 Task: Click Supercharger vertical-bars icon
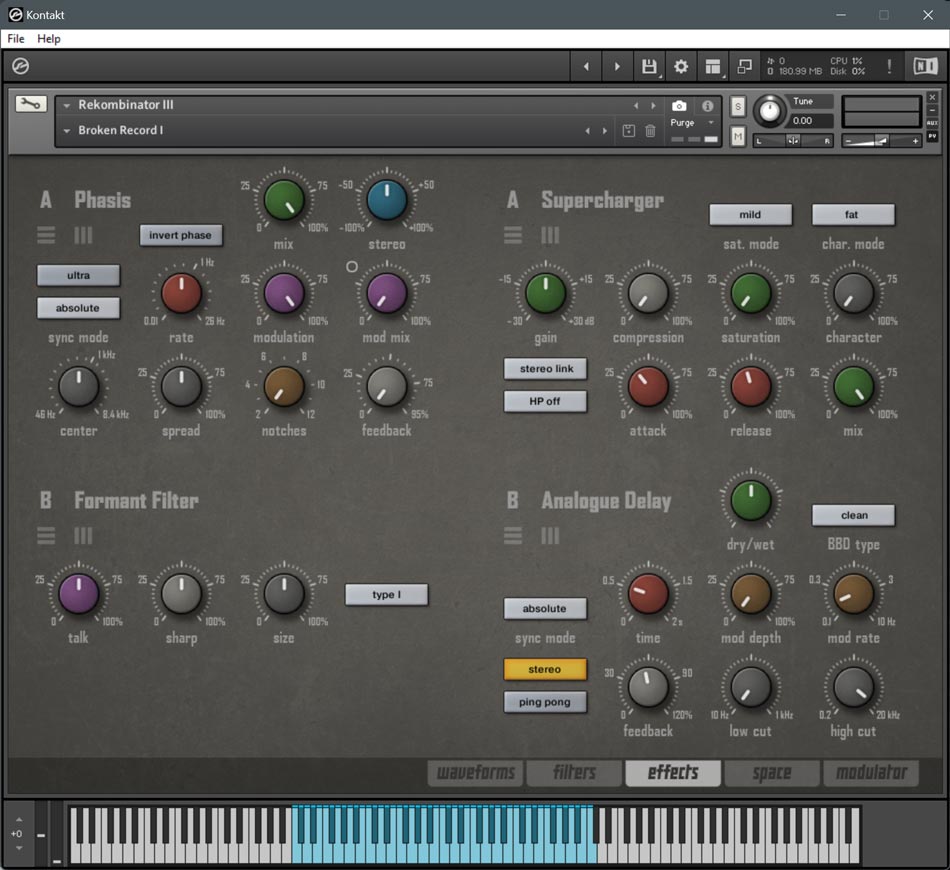pyautogui.click(x=550, y=235)
